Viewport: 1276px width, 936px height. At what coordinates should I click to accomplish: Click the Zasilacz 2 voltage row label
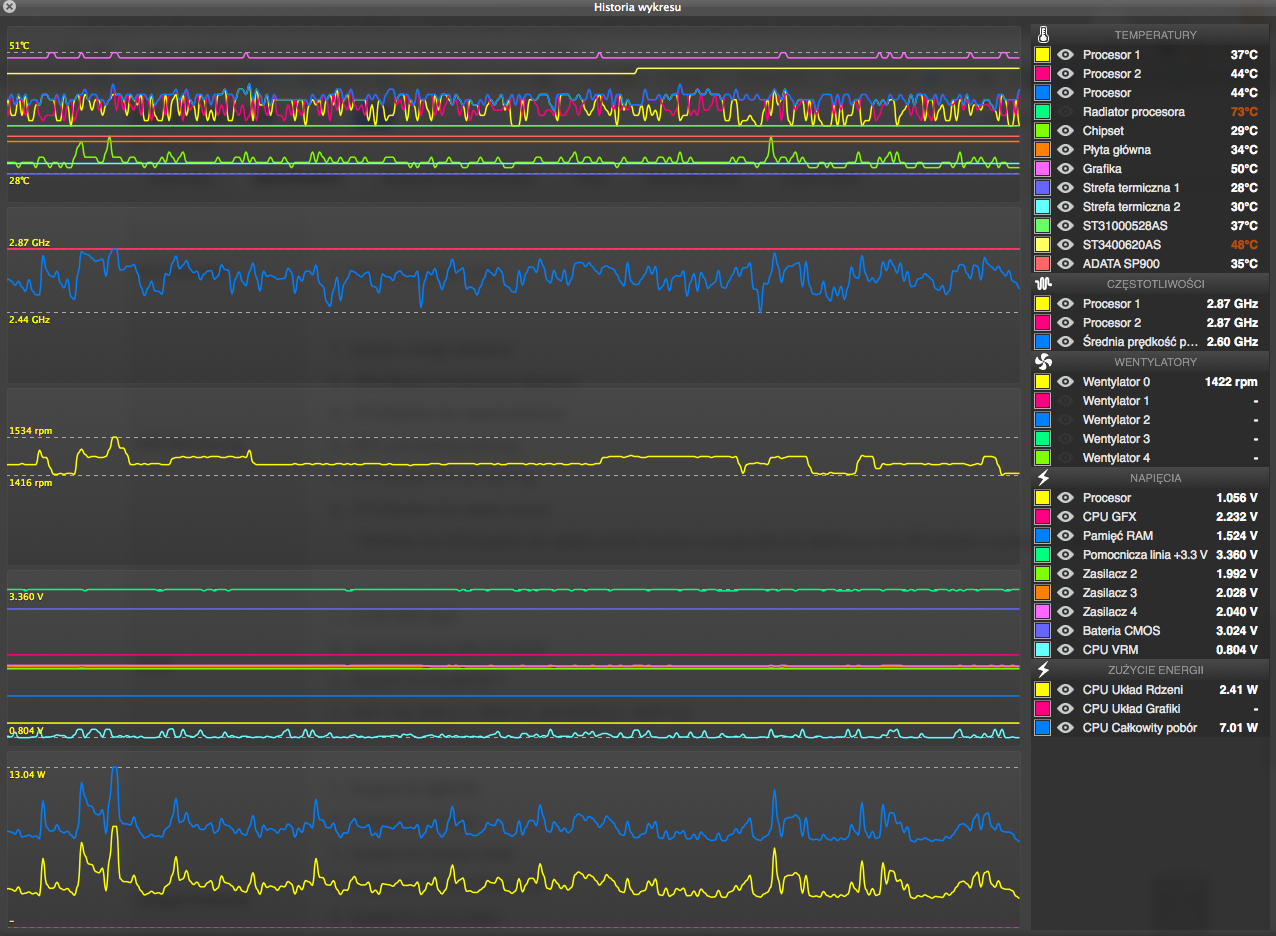click(x=1110, y=574)
